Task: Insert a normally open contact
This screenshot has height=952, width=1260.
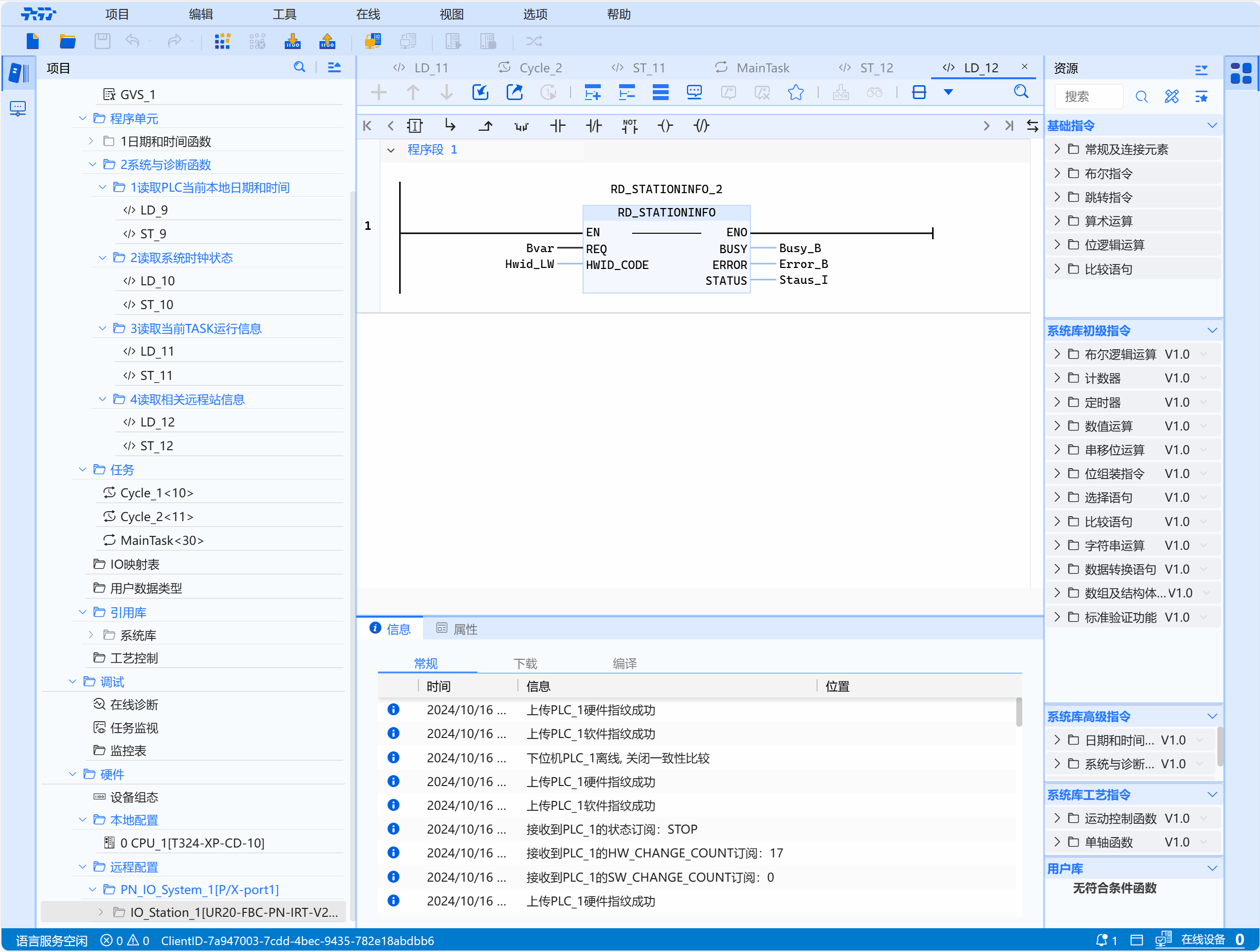Action: (x=558, y=126)
